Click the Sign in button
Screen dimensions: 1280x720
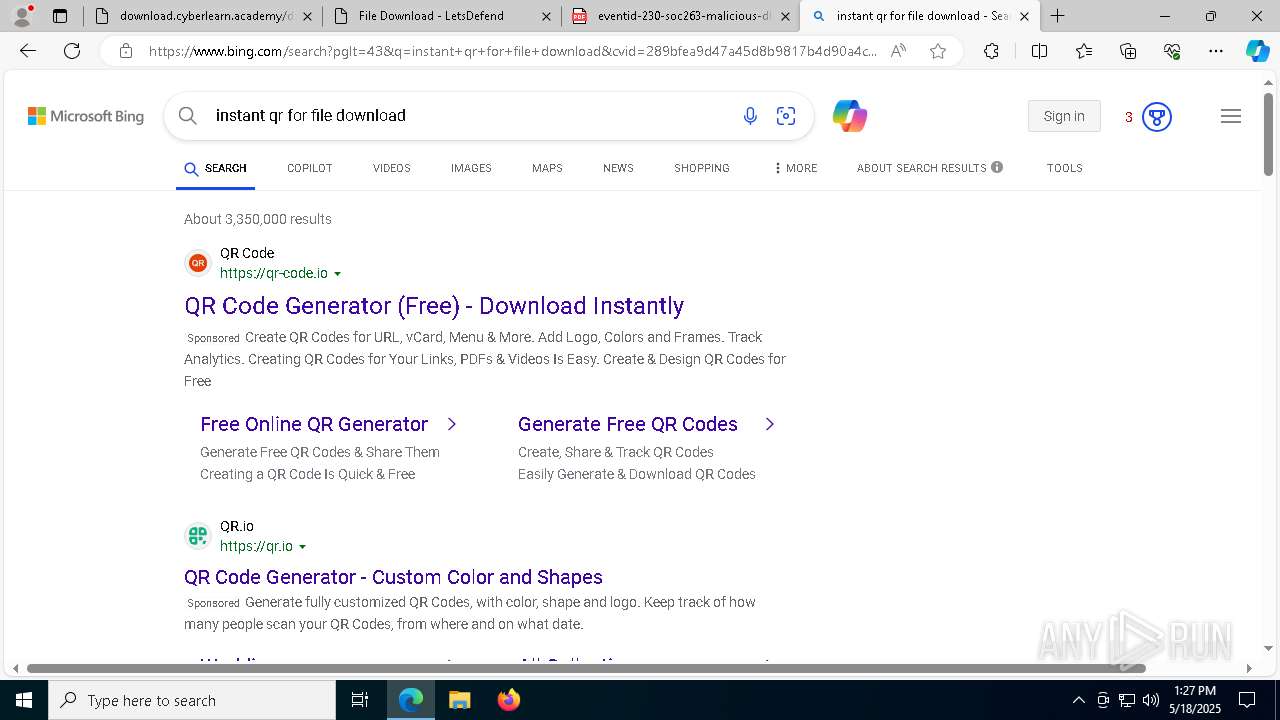coord(1064,116)
